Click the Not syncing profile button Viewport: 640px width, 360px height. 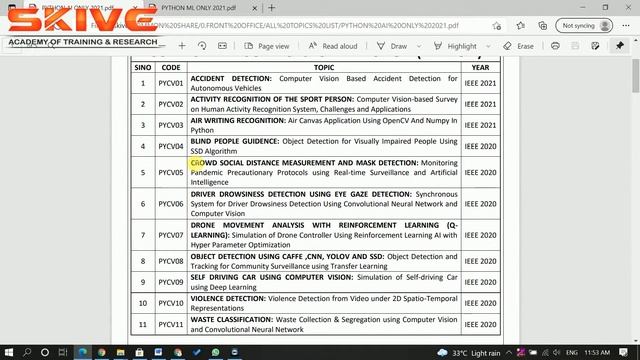pos(584,26)
